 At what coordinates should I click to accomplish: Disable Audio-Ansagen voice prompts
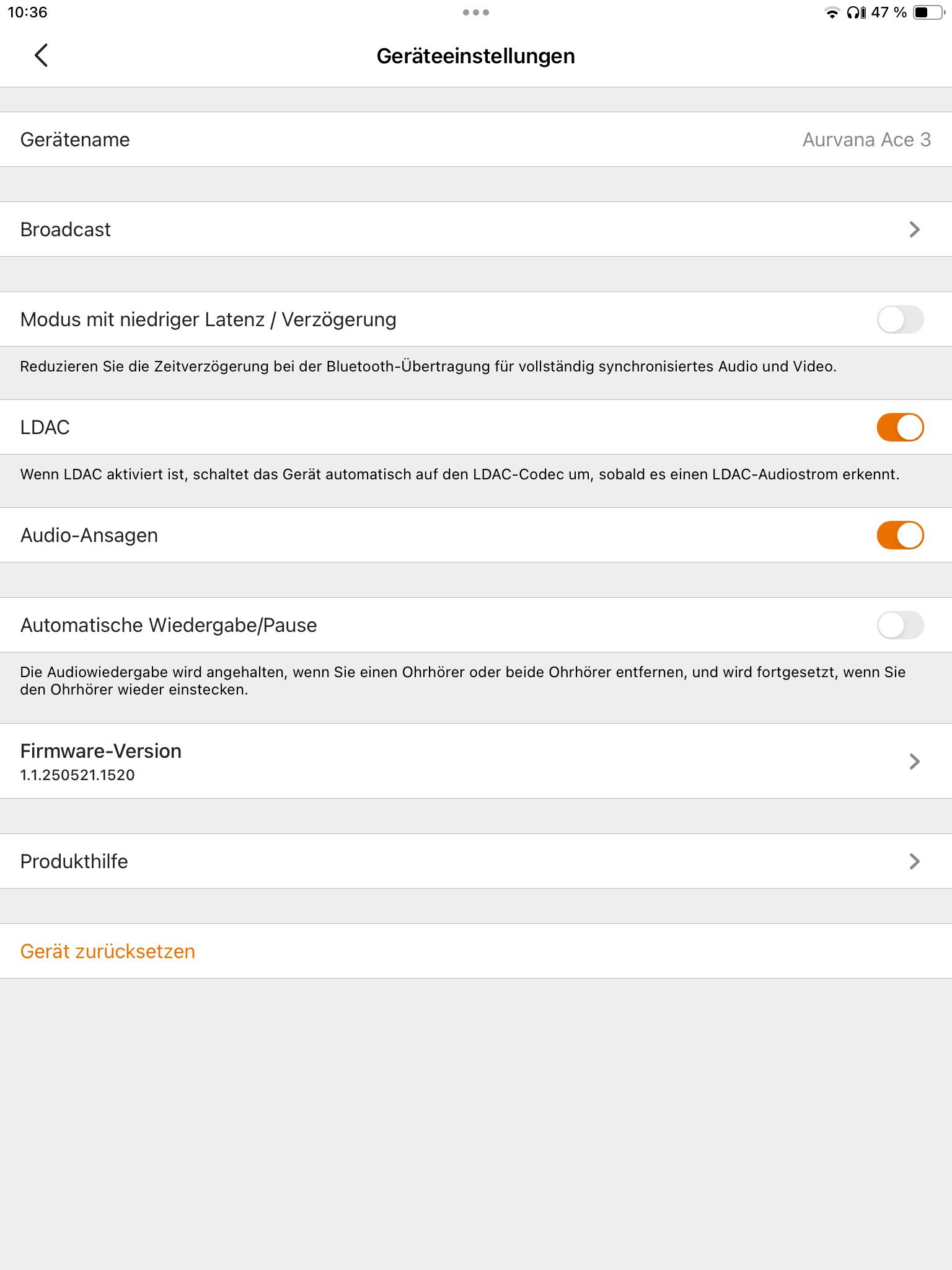click(900, 535)
